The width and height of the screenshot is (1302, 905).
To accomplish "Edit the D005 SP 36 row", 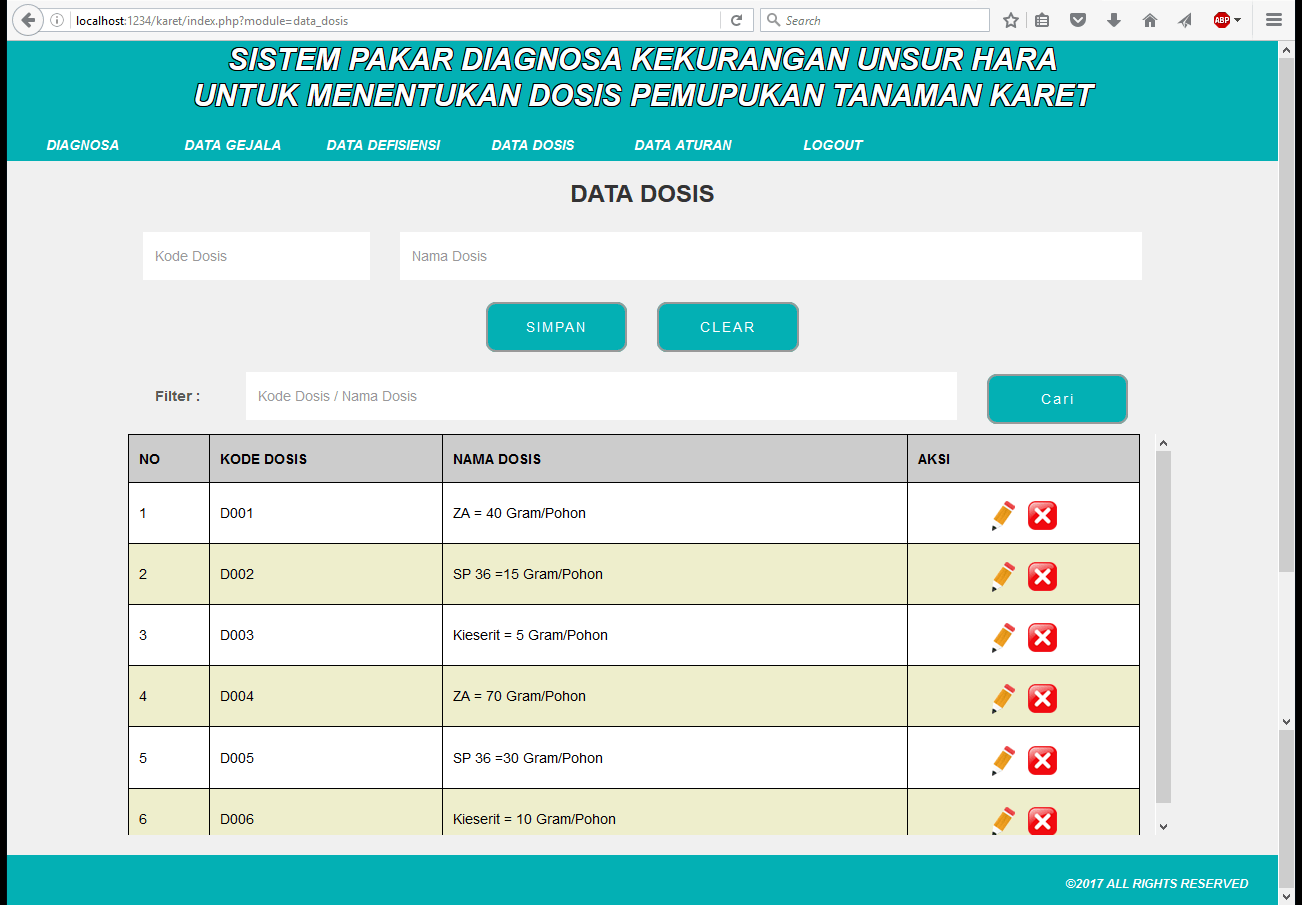I will point(1003,760).
